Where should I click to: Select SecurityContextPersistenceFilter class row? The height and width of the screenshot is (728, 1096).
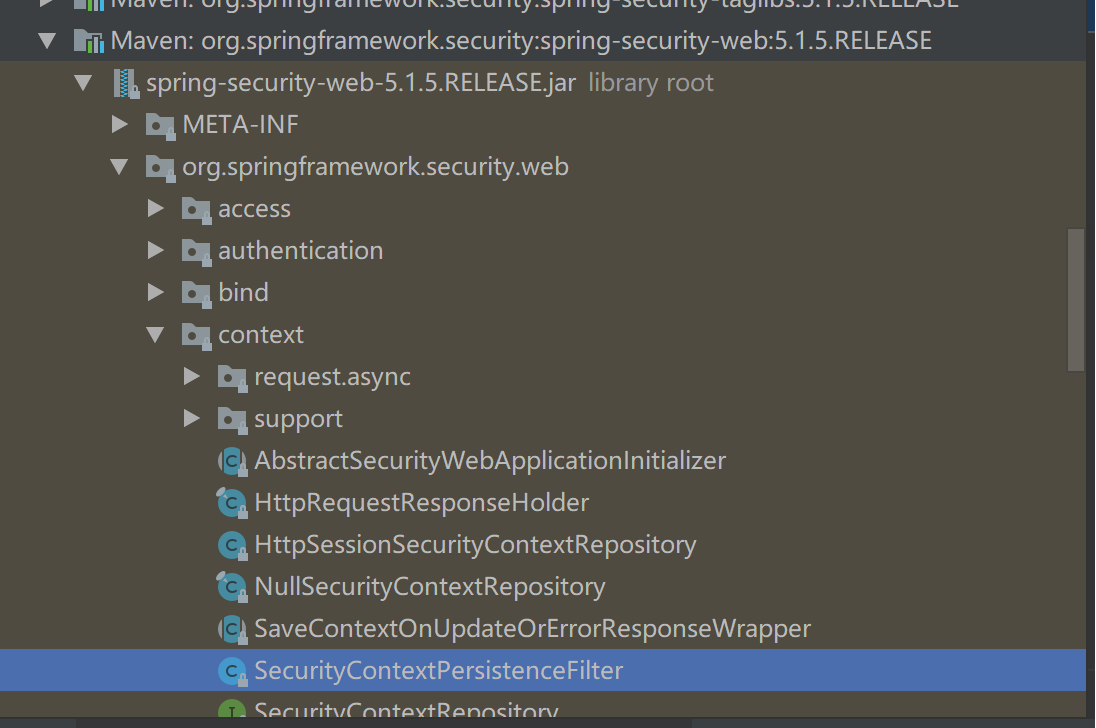point(542,670)
